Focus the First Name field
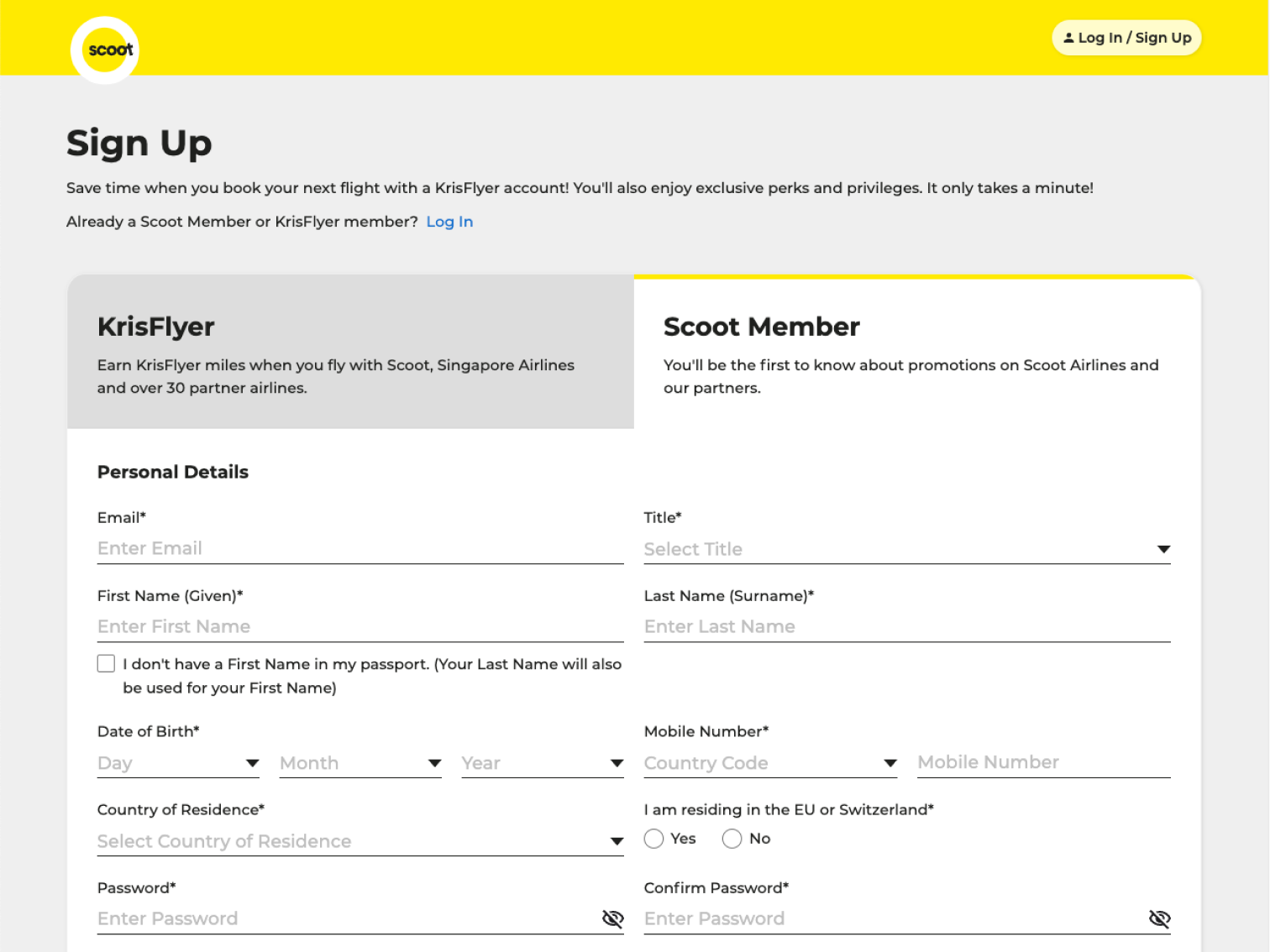Image resolution: width=1270 pixels, height=952 pixels. click(360, 626)
